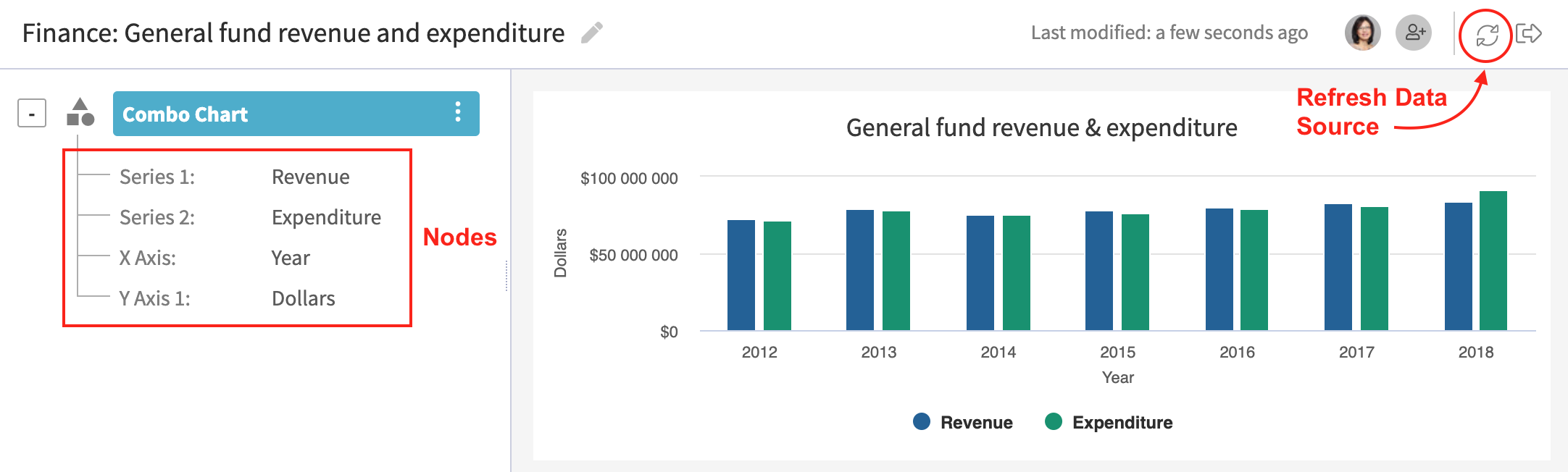Collapse the Combo Chart tree node
Viewport: 1568px width, 472px height.
click(x=32, y=114)
